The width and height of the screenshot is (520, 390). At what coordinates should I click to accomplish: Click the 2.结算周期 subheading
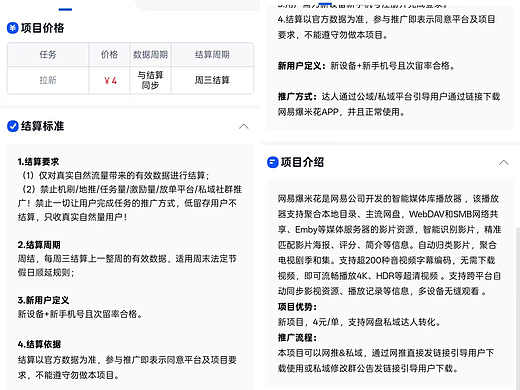39,245
